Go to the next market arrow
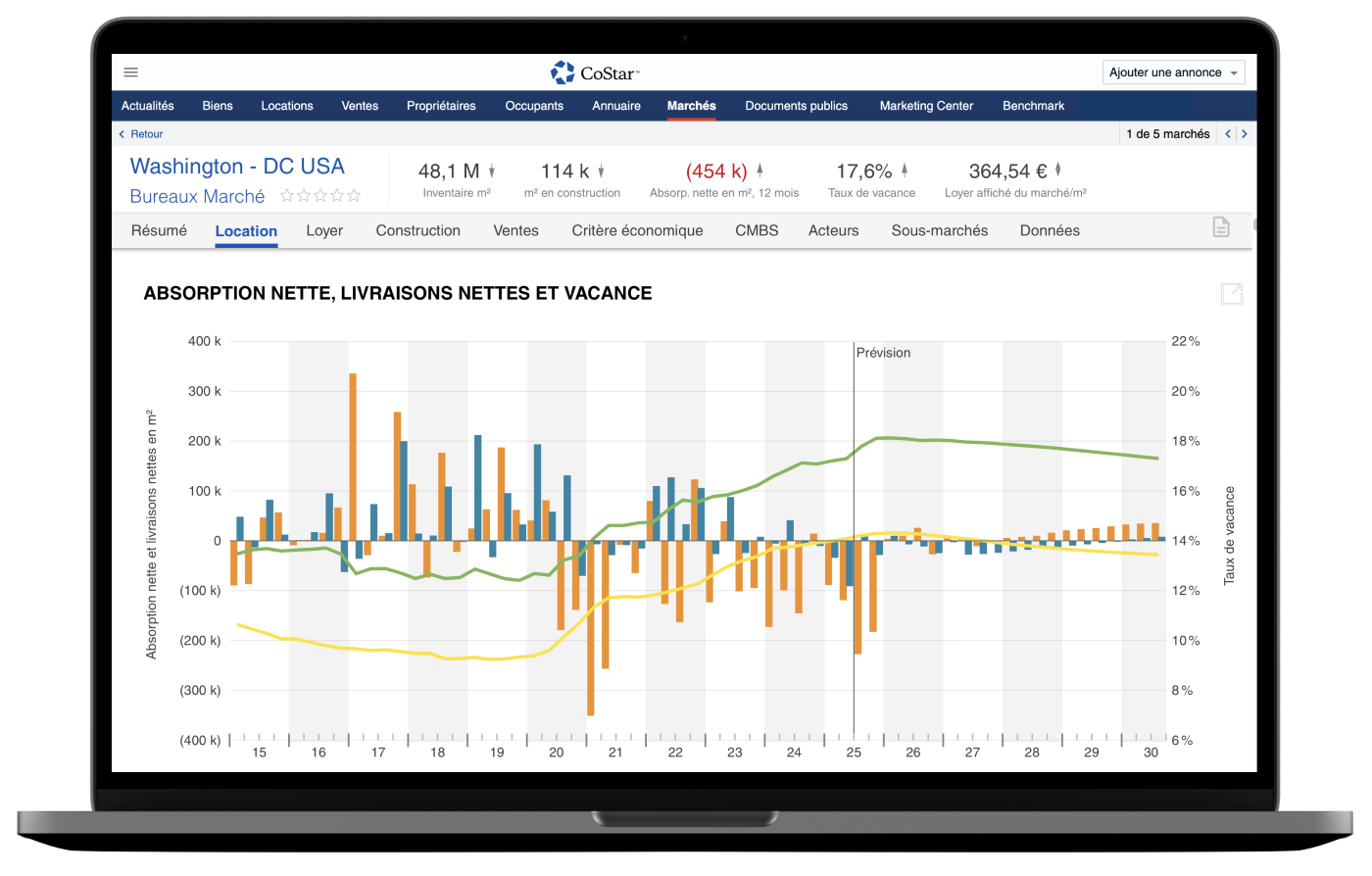This screenshot has width=1372, height=876. tap(1245, 134)
